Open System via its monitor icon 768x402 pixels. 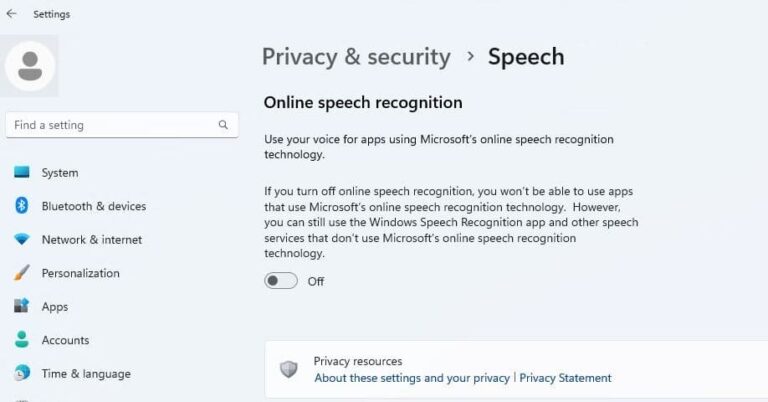[22, 173]
